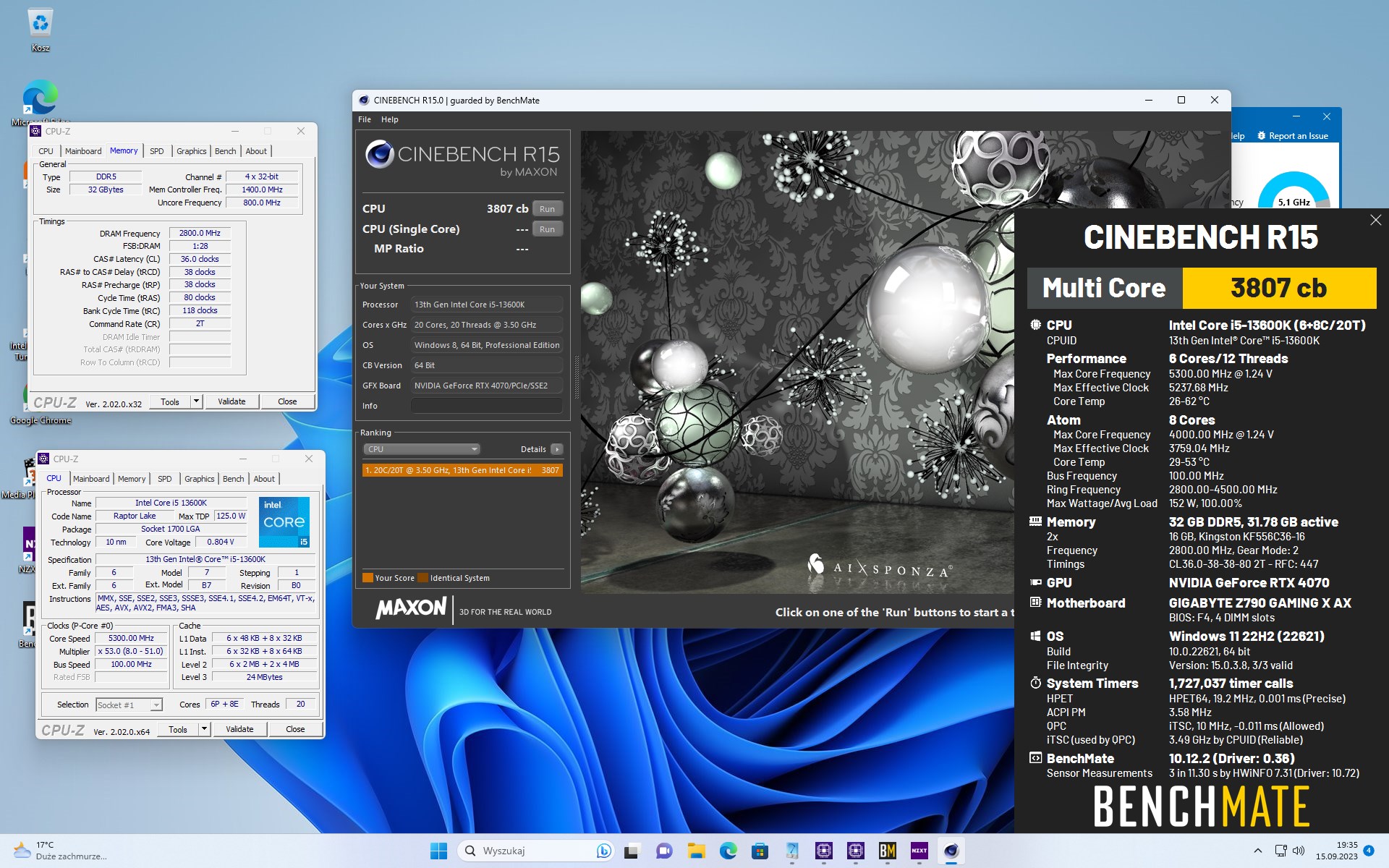Run the CPU multi-core test
This screenshot has width=1389, height=868.
[x=547, y=209]
